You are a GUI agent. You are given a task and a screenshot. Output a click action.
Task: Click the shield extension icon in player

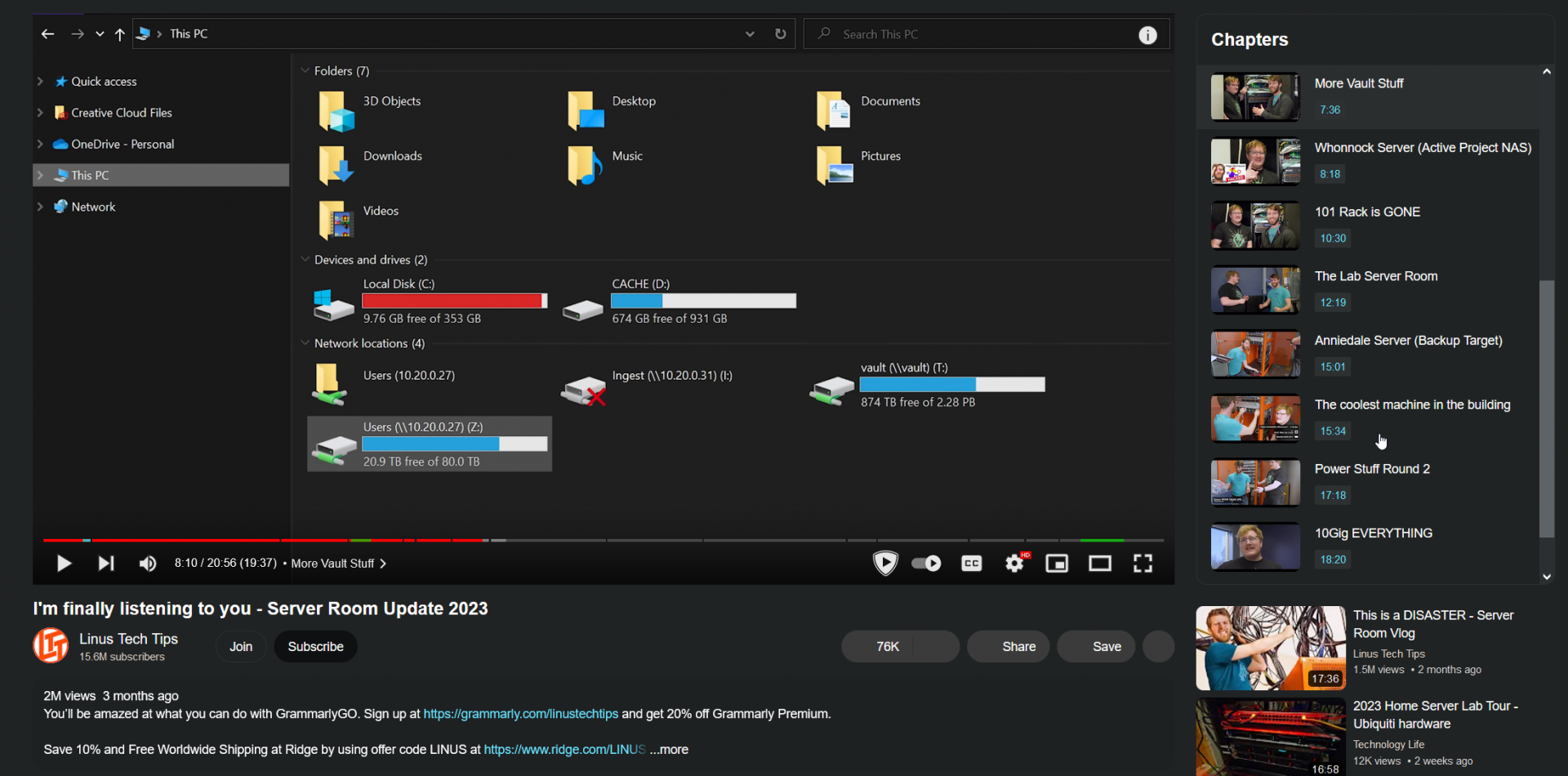click(885, 563)
